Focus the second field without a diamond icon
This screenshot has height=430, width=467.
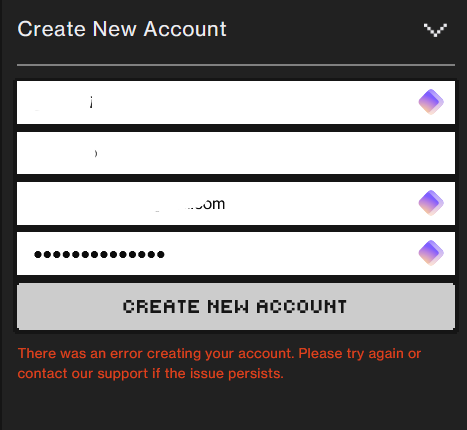coord(236,153)
